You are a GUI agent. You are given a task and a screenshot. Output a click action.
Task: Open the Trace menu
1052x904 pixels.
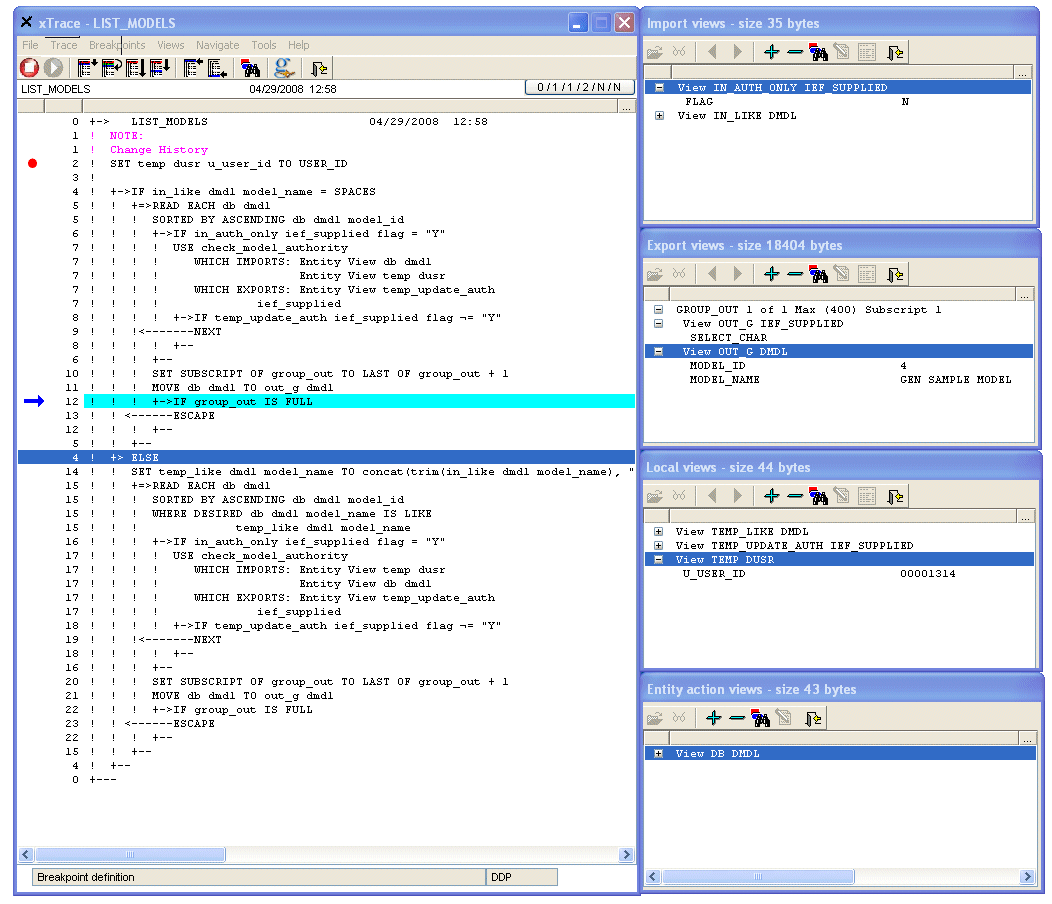tap(63, 45)
